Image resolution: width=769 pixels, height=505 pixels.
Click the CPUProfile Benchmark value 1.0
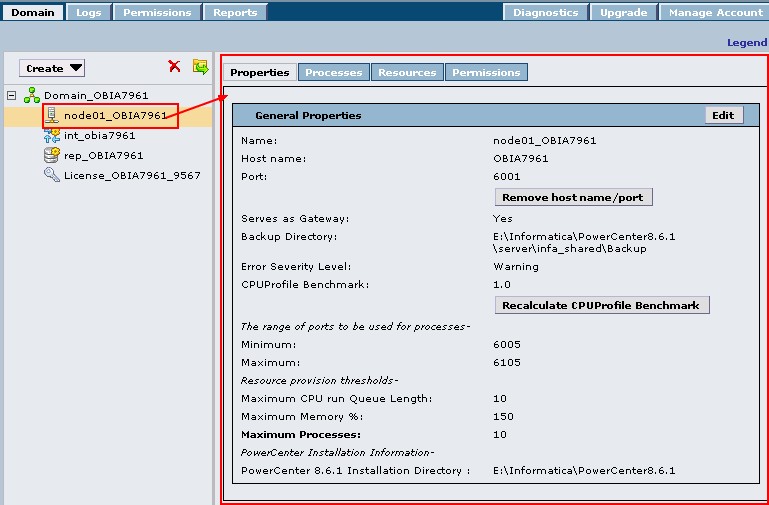(x=502, y=284)
